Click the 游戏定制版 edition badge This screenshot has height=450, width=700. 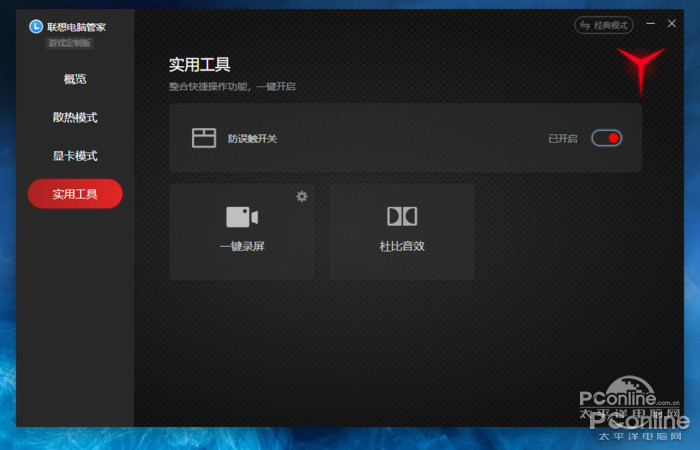click(x=70, y=43)
